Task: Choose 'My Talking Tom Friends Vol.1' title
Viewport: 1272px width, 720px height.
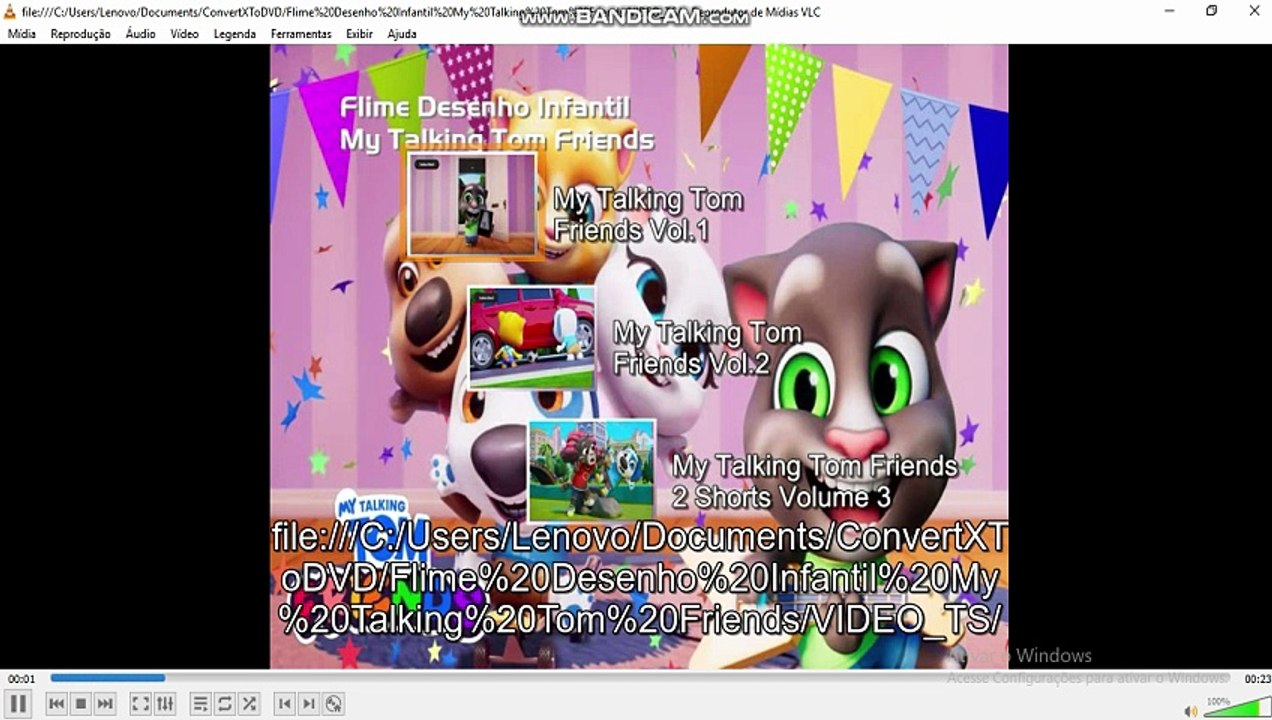Action: click(x=648, y=214)
